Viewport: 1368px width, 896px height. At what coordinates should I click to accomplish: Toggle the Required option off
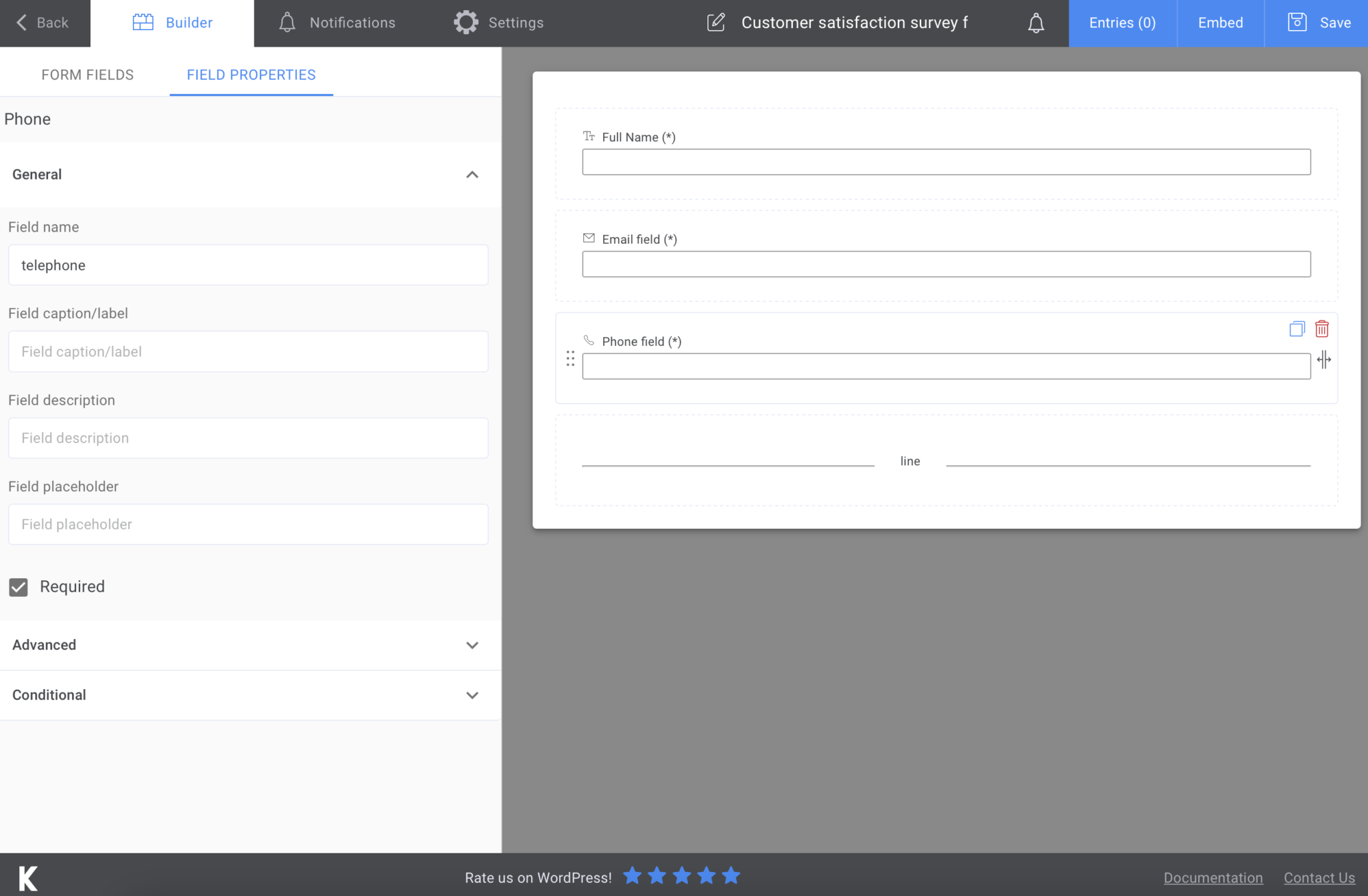[x=18, y=587]
